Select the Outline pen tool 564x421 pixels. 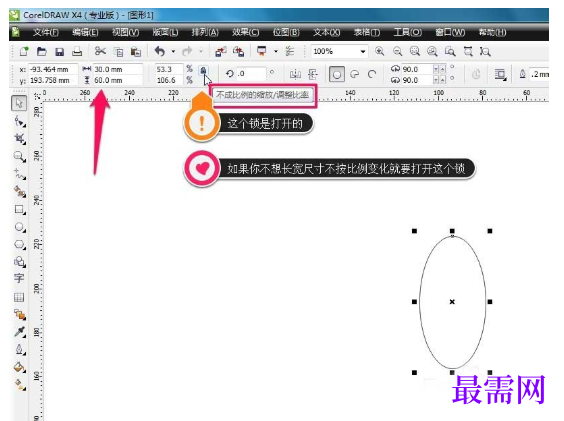click(x=19, y=349)
